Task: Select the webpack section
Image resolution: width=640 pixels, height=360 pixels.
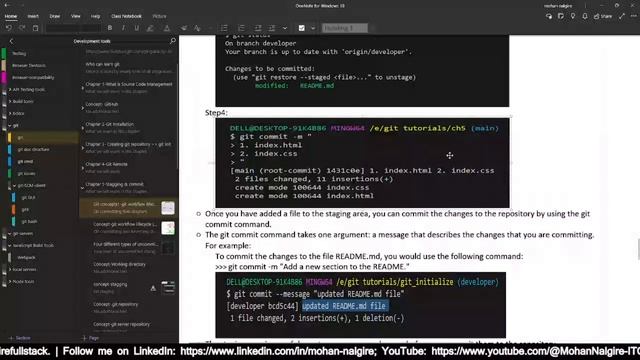Action: 26,258
